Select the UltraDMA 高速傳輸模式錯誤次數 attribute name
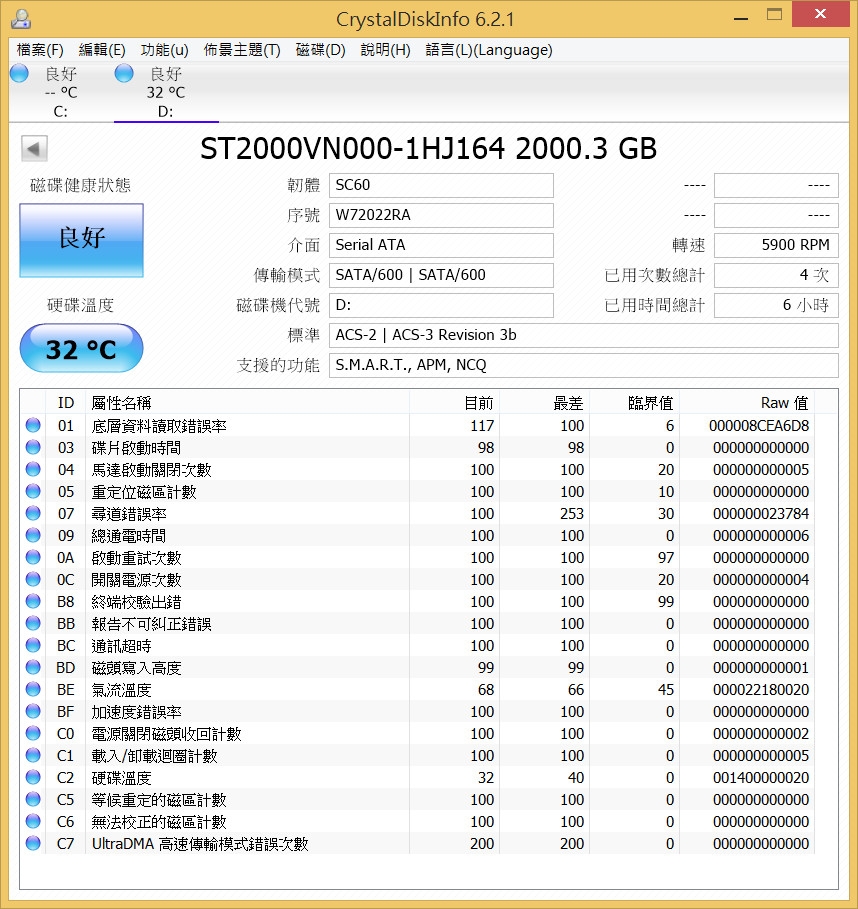Screen dimensions: 858x909 [x=200, y=844]
